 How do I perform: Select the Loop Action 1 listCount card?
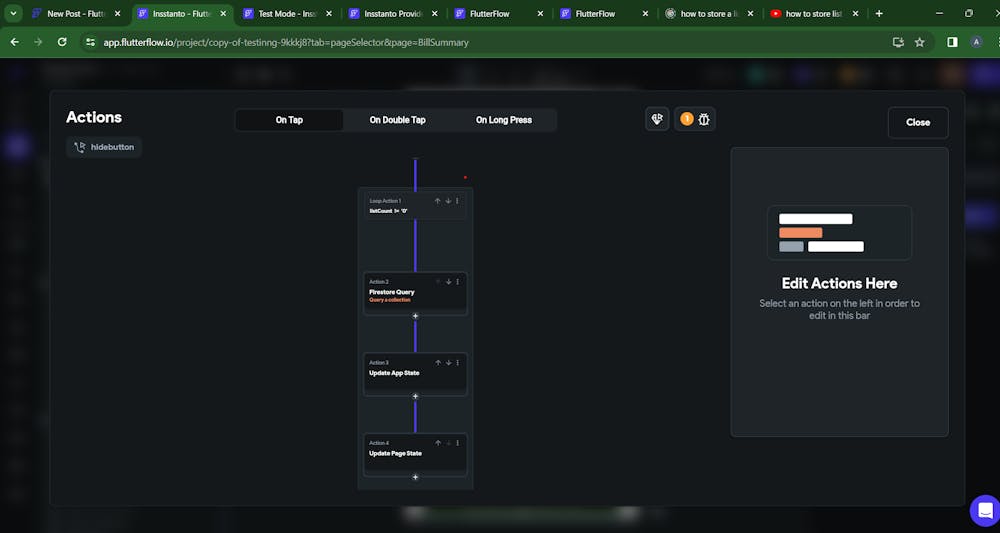(415, 207)
